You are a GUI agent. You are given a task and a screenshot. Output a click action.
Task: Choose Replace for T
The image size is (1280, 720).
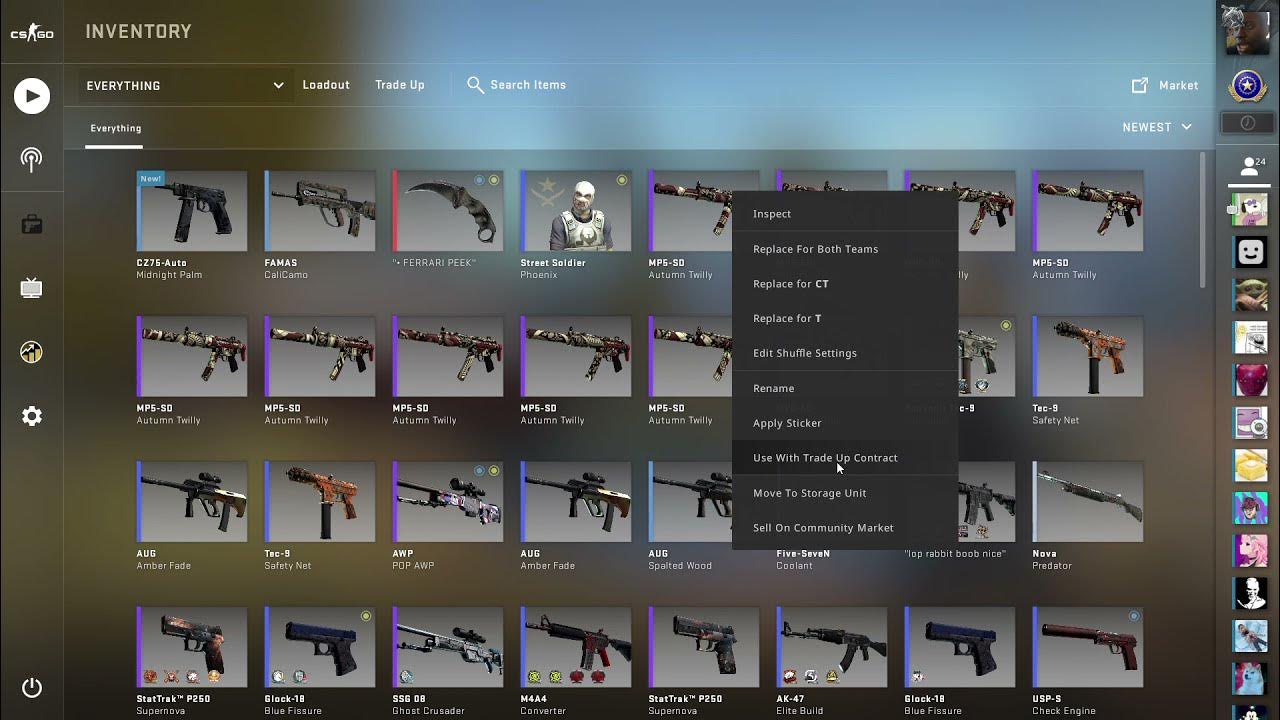point(845,318)
